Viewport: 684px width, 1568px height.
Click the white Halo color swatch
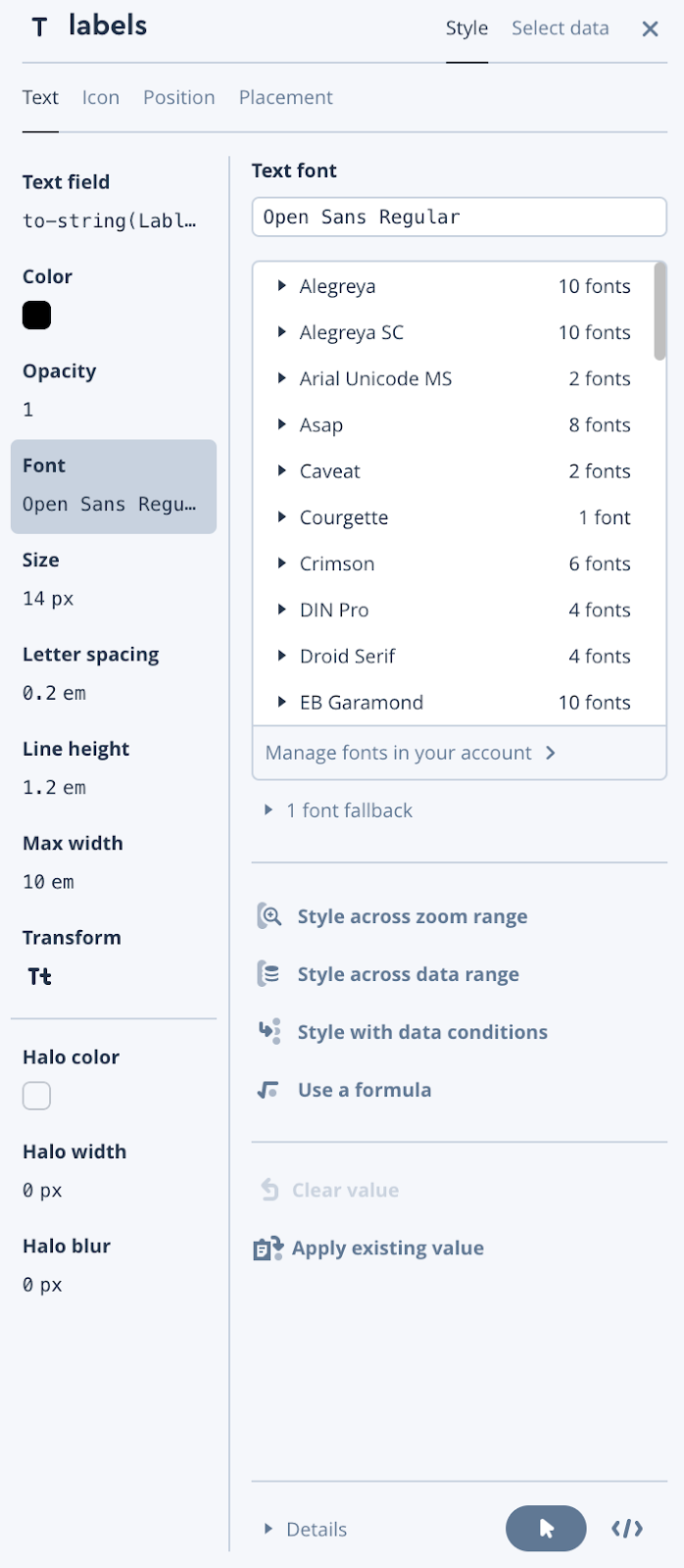point(37,1096)
